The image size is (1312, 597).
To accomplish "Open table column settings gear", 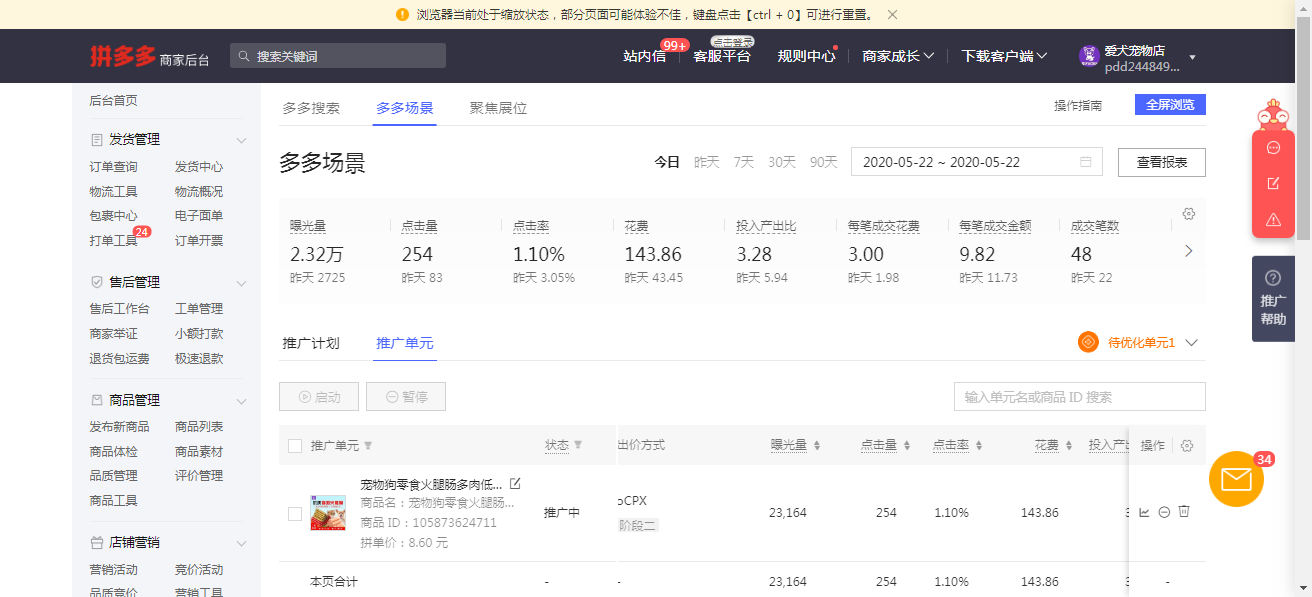I will point(1187,446).
